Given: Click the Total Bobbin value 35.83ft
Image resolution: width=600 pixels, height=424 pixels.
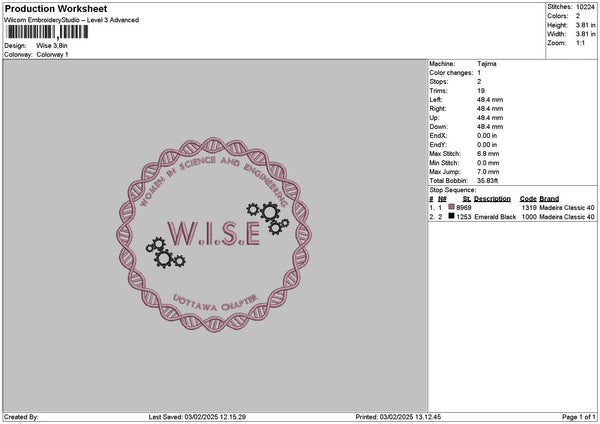Looking at the screenshot, I should [x=488, y=181].
